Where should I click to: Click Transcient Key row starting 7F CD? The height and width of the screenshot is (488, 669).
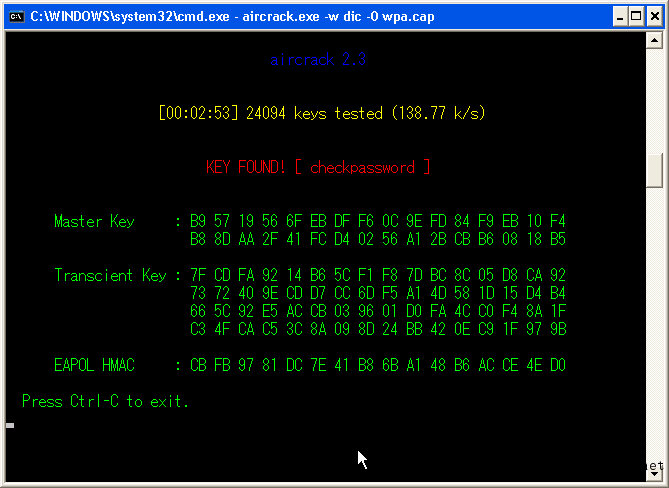(378, 275)
